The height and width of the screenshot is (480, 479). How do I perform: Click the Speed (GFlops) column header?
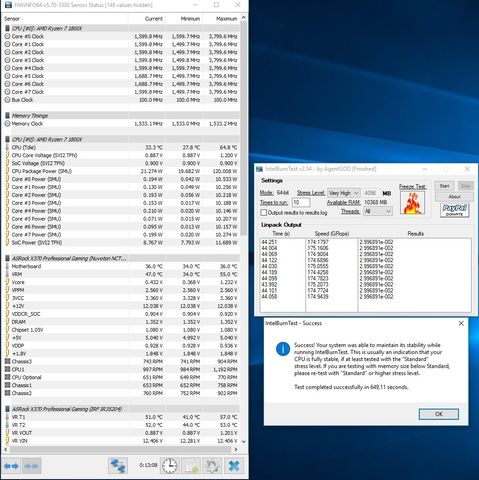coord(332,234)
